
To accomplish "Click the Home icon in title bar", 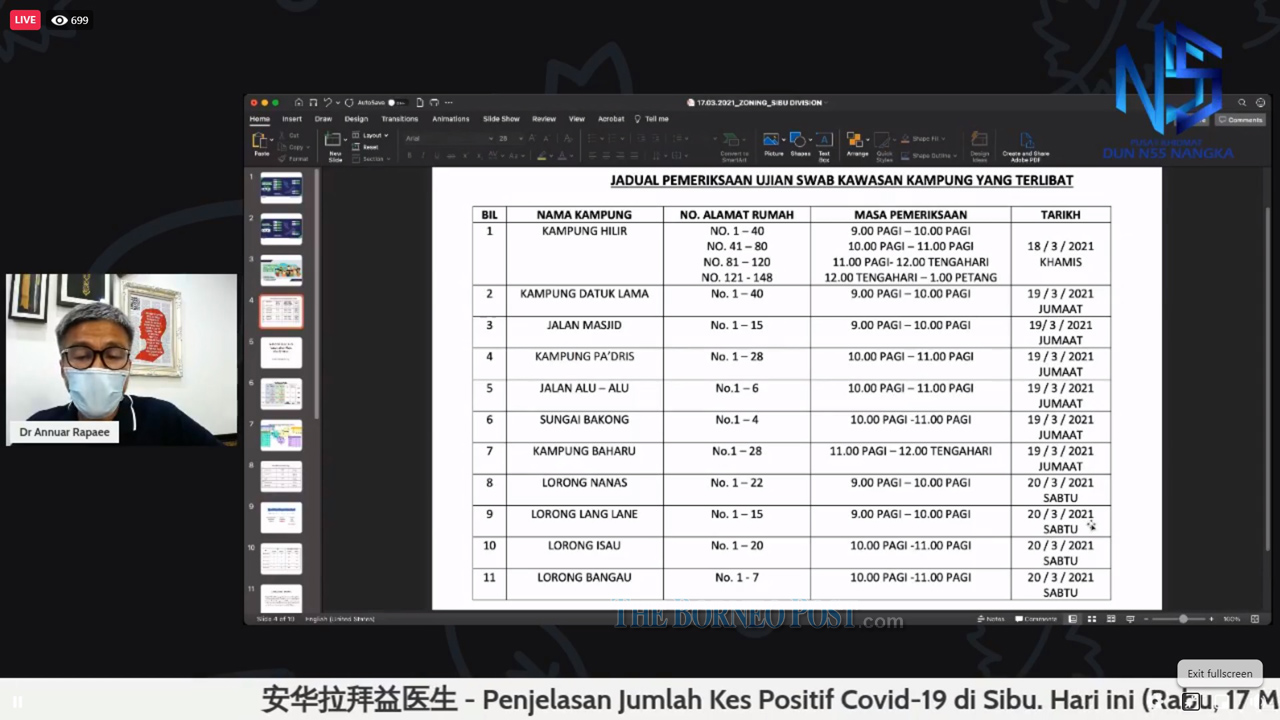I will tap(299, 102).
